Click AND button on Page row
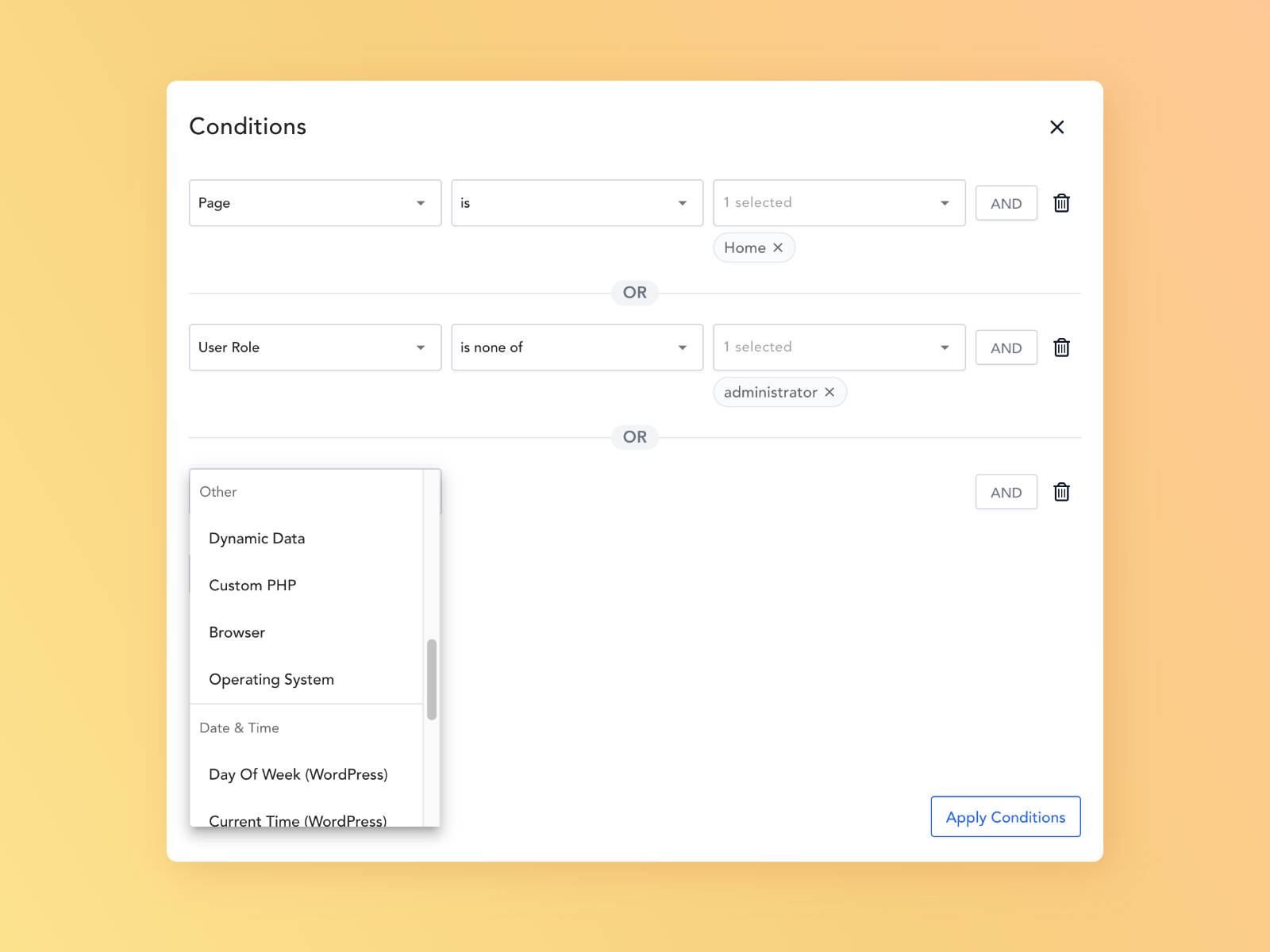 [x=1006, y=203]
